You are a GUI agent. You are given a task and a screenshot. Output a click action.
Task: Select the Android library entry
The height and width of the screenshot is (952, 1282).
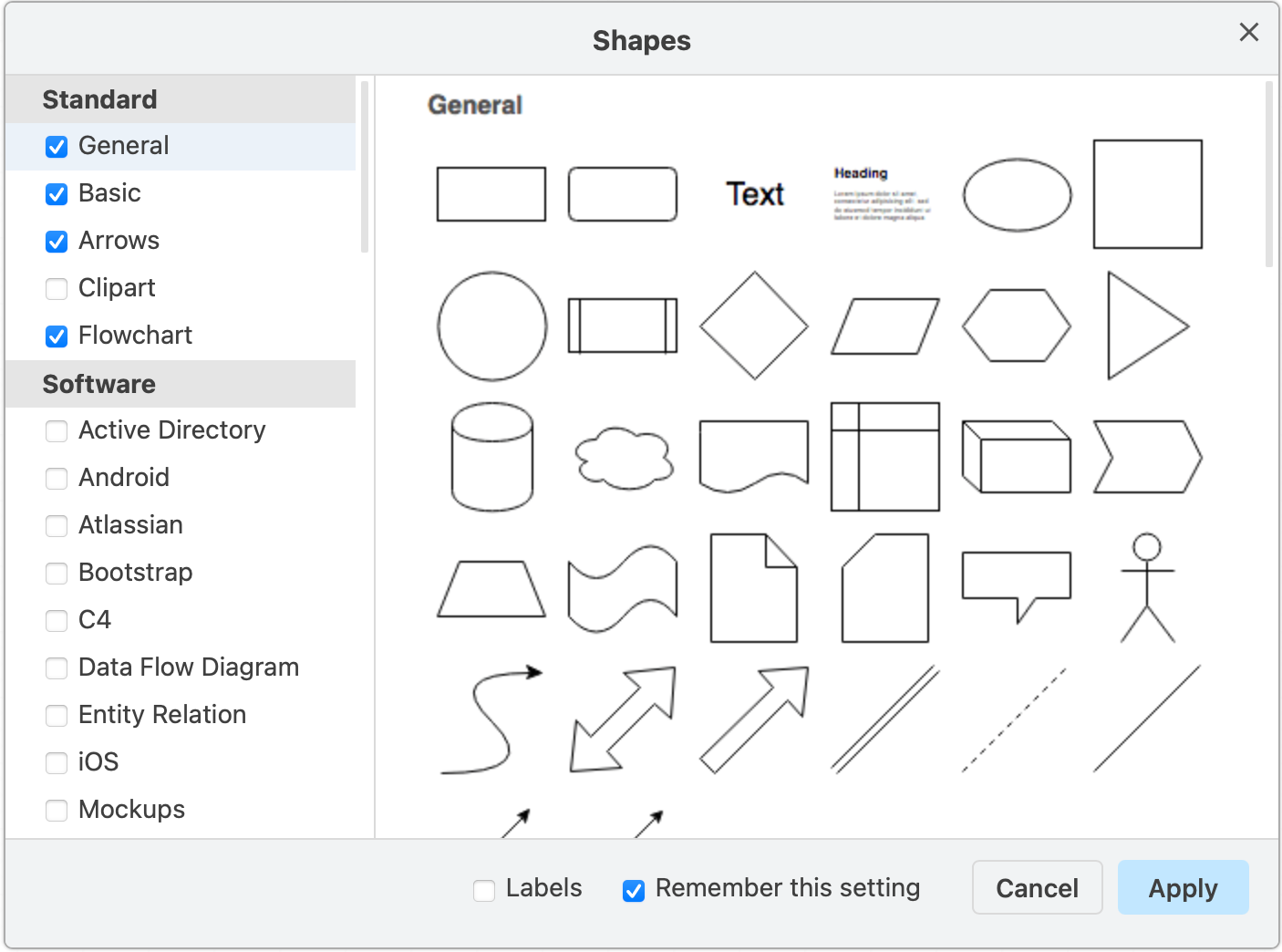(x=56, y=478)
